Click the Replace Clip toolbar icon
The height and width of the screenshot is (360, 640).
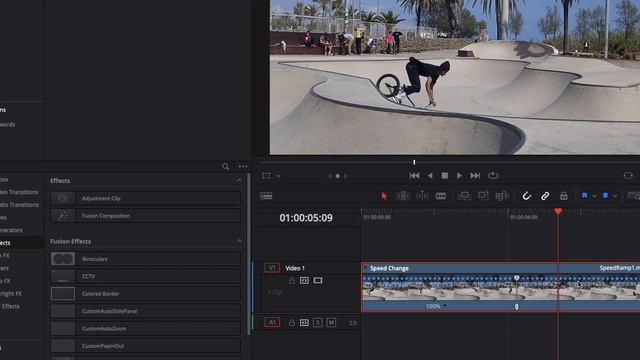tap(502, 196)
